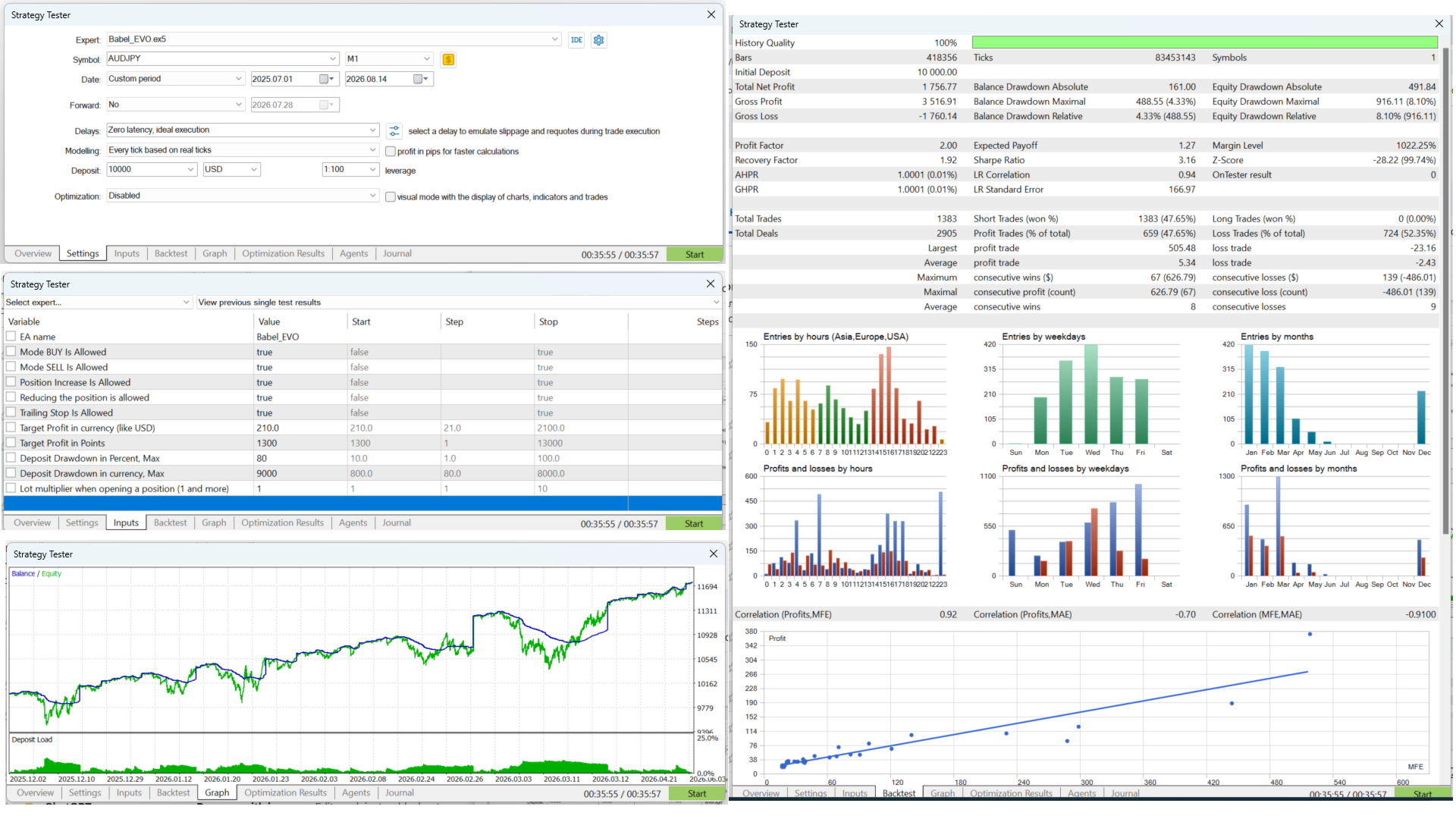Click the Start button in Settings panel
Image resolution: width=1456 pixels, height=819 pixels.
coord(695,255)
